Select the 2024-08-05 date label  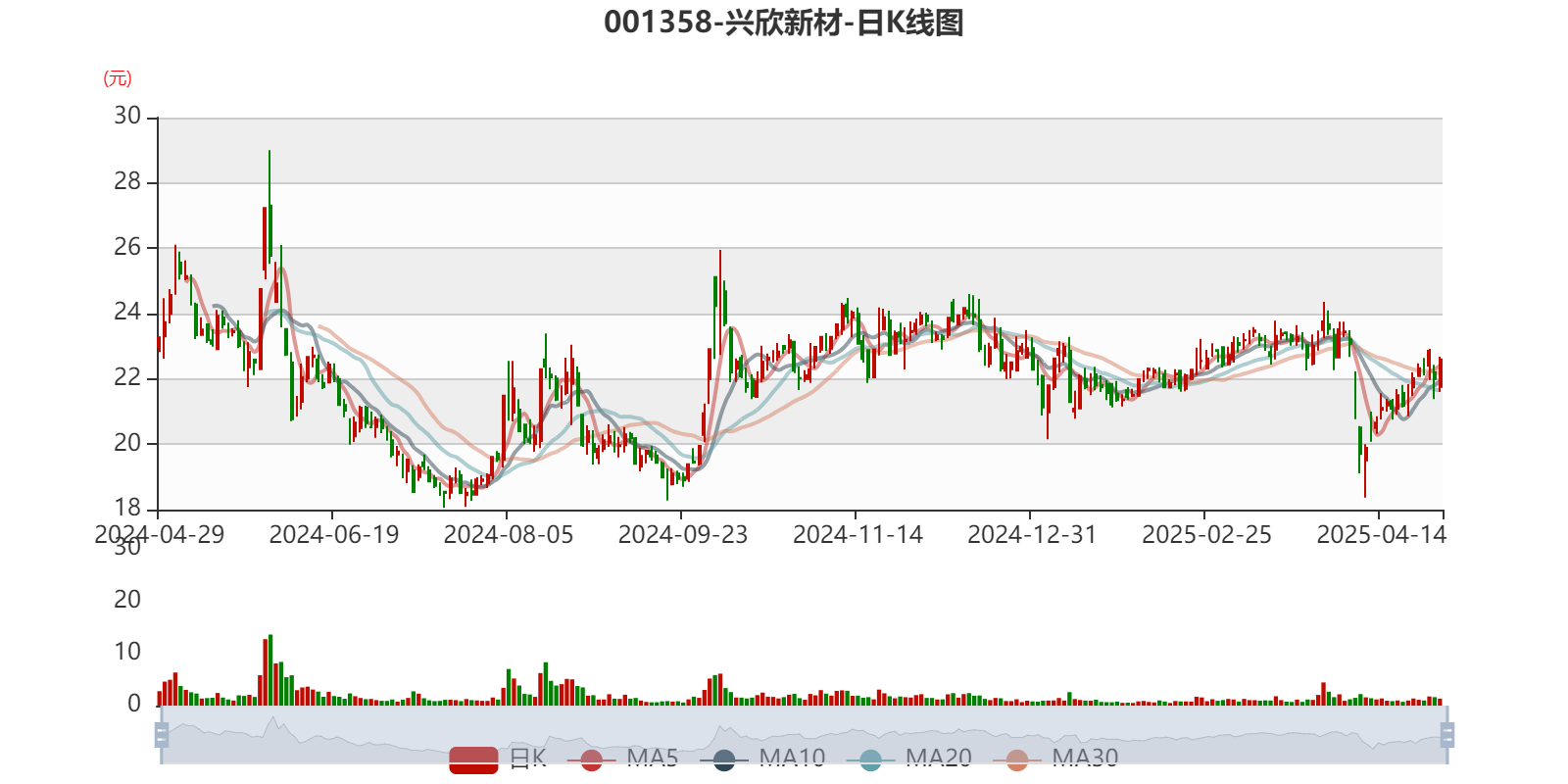point(509,535)
